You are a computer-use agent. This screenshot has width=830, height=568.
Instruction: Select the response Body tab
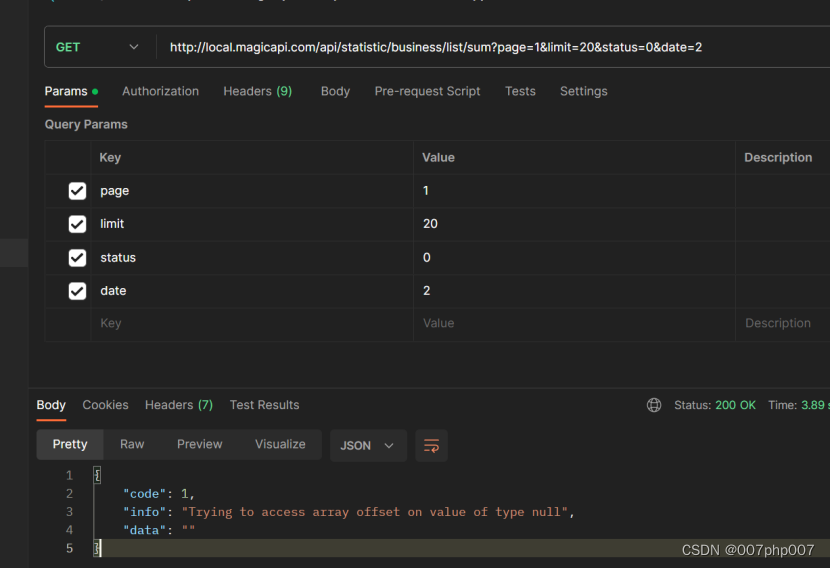coord(51,405)
